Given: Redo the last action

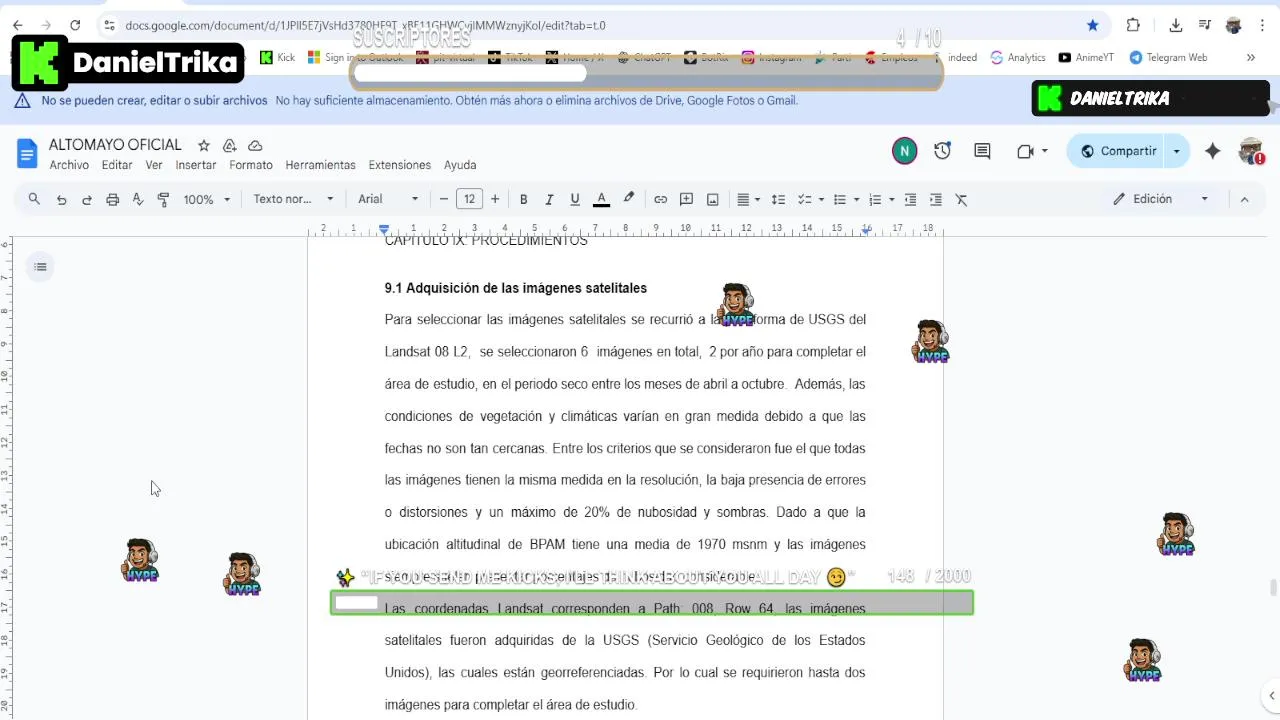Looking at the screenshot, I should coord(87,199).
